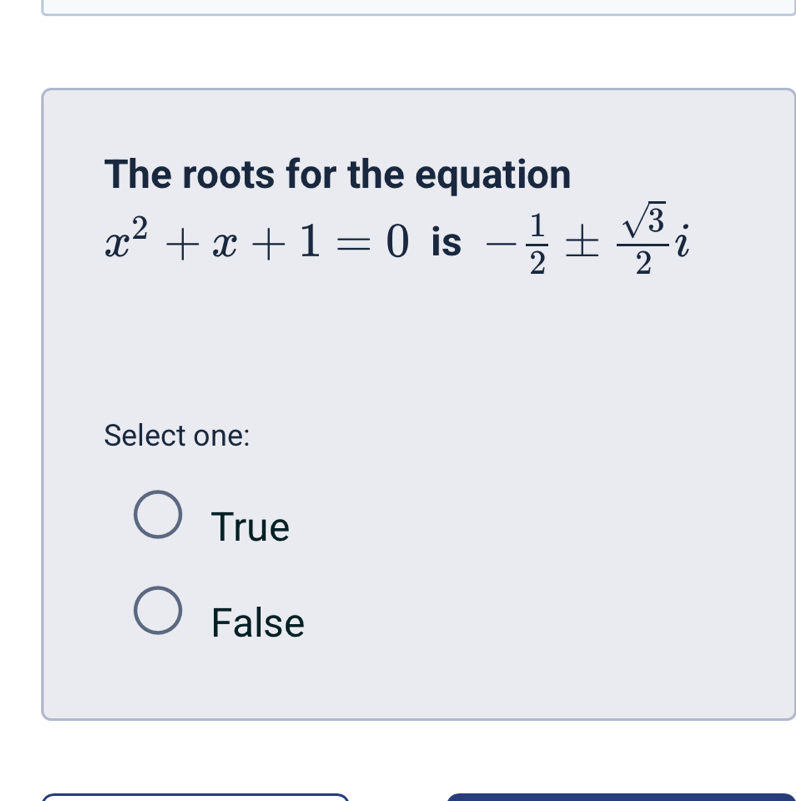Image resolution: width=796 pixels, height=801 pixels.
Task: Select the True radio button
Action: point(158,515)
